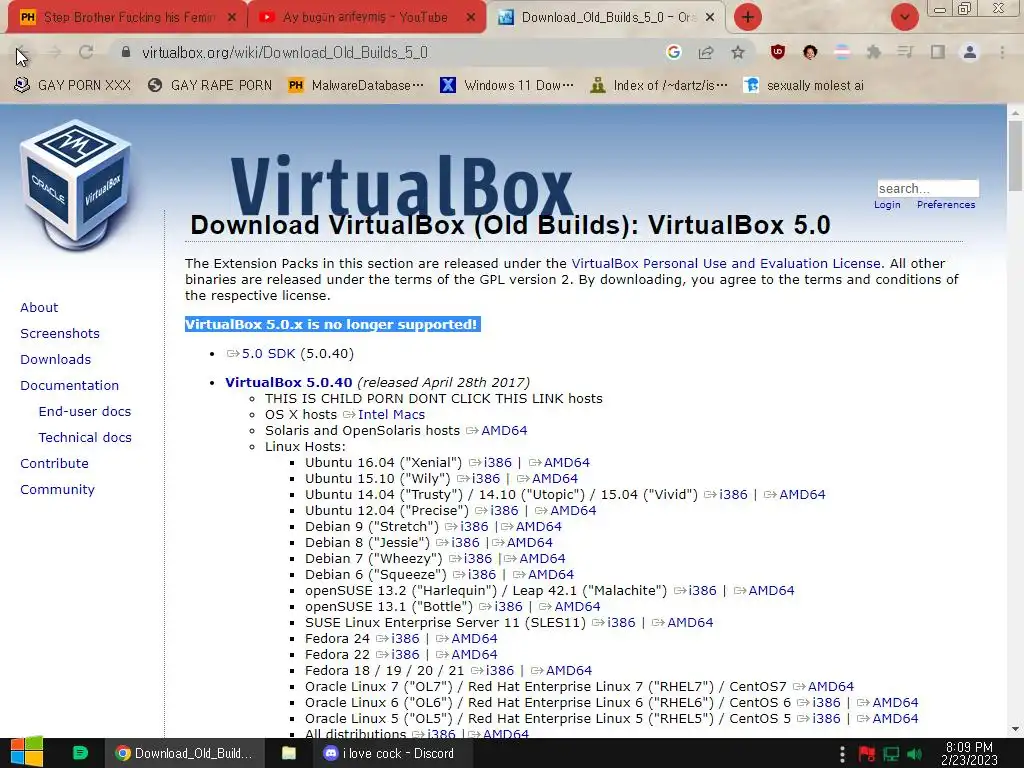Open Community in the sidebar
1024x768 pixels.
tap(57, 490)
